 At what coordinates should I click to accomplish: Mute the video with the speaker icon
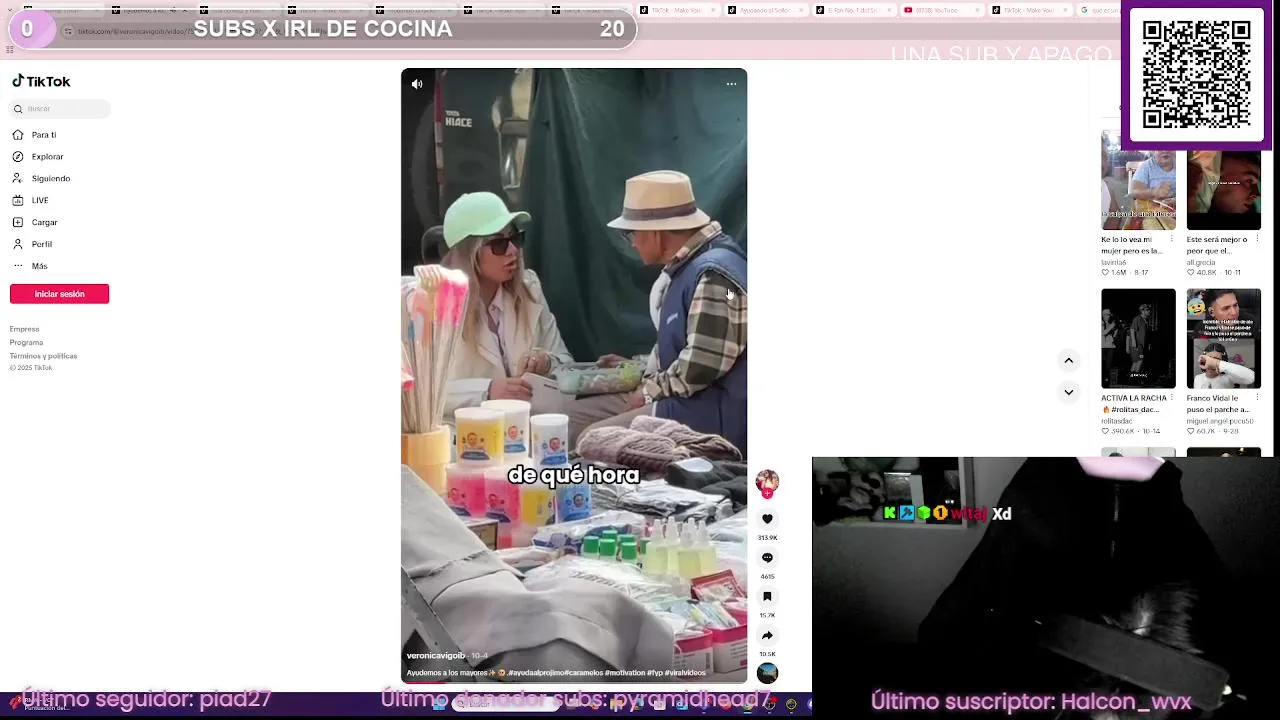[x=417, y=84]
